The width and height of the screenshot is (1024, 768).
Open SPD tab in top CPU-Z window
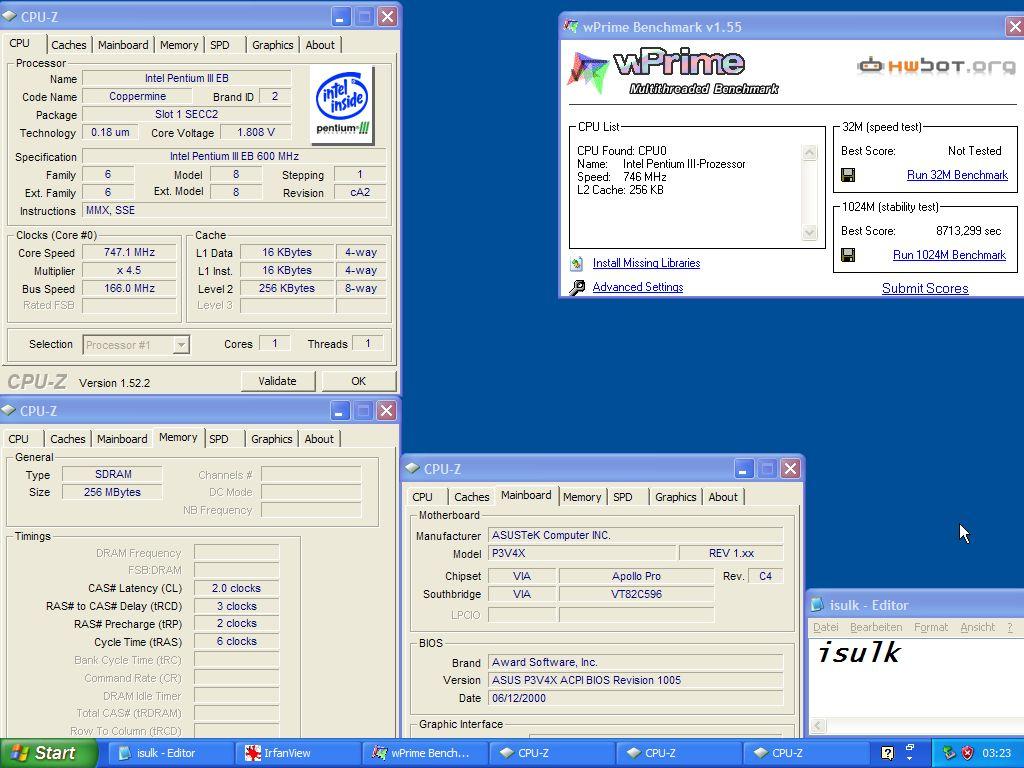click(x=219, y=45)
